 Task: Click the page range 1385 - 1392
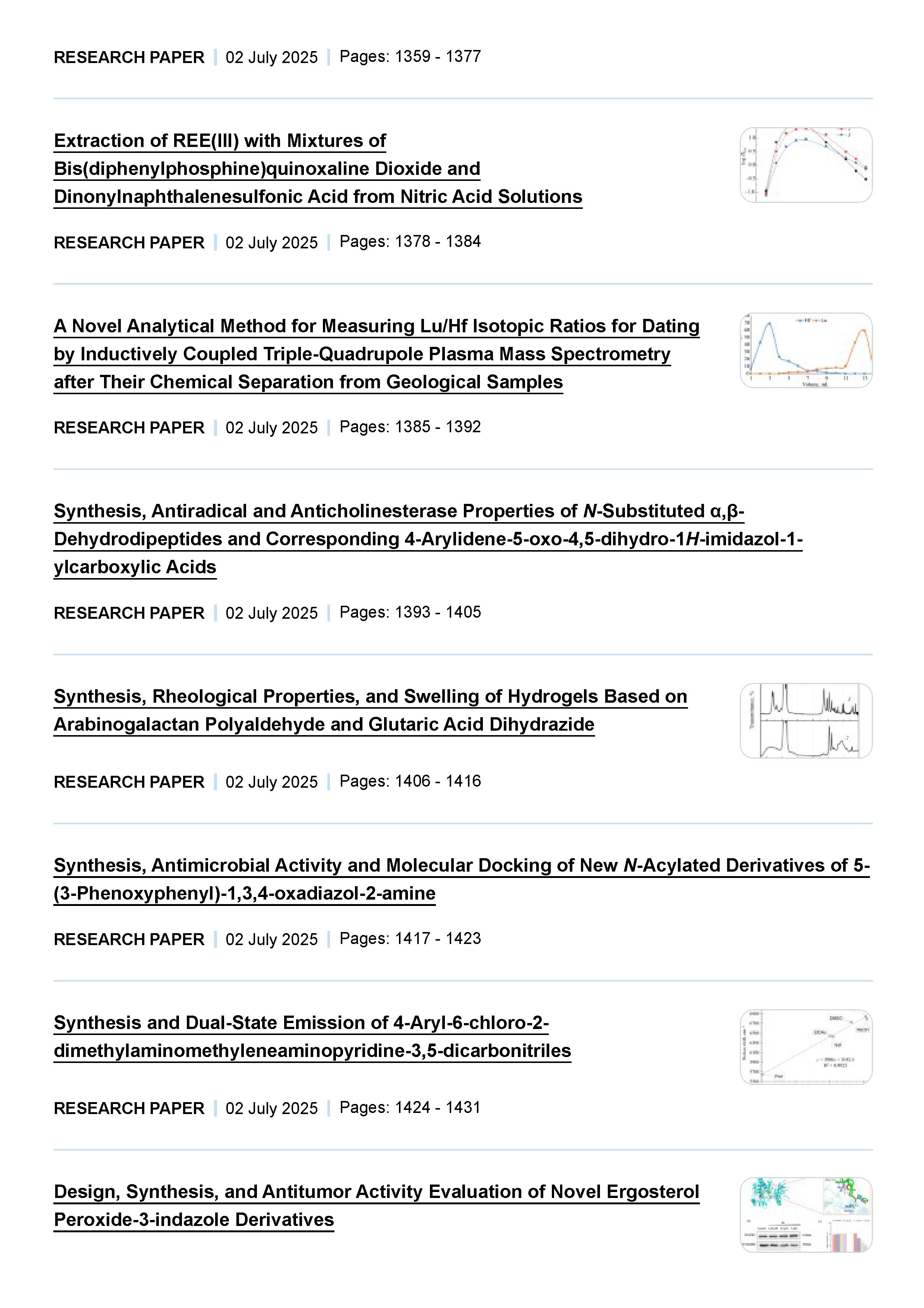(410, 427)
